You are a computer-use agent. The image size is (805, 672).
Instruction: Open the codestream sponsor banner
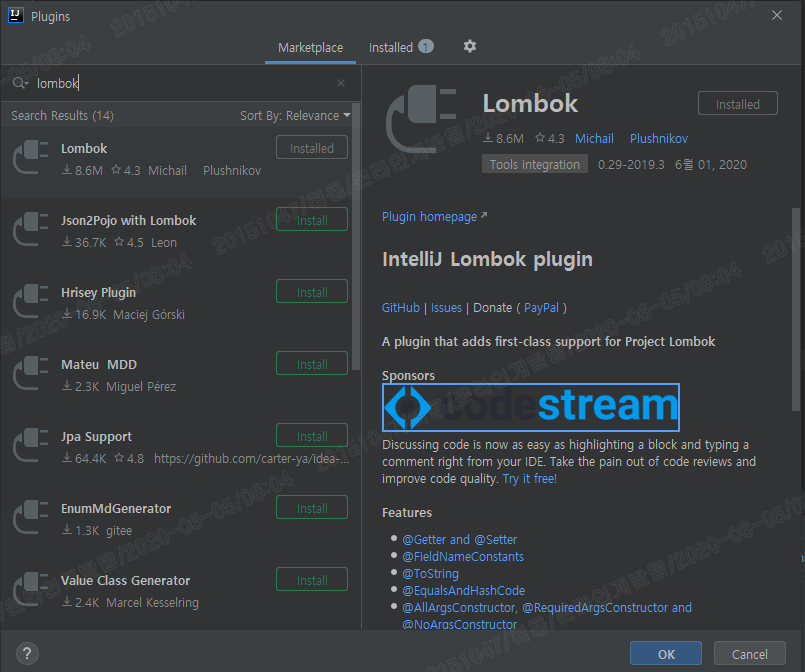click(x=531, y=407)
